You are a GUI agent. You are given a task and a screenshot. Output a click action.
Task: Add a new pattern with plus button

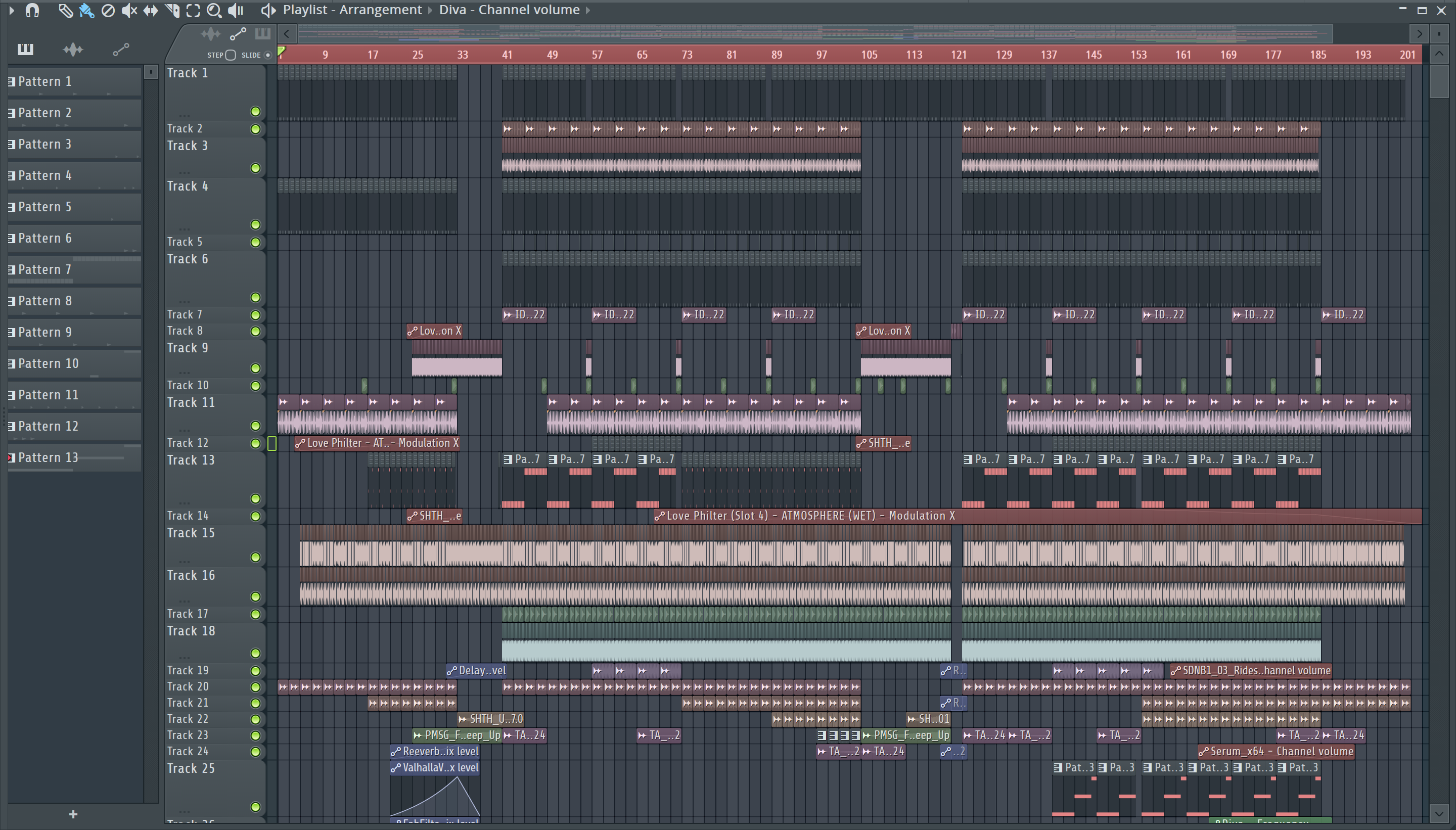(x=73, y=814)
